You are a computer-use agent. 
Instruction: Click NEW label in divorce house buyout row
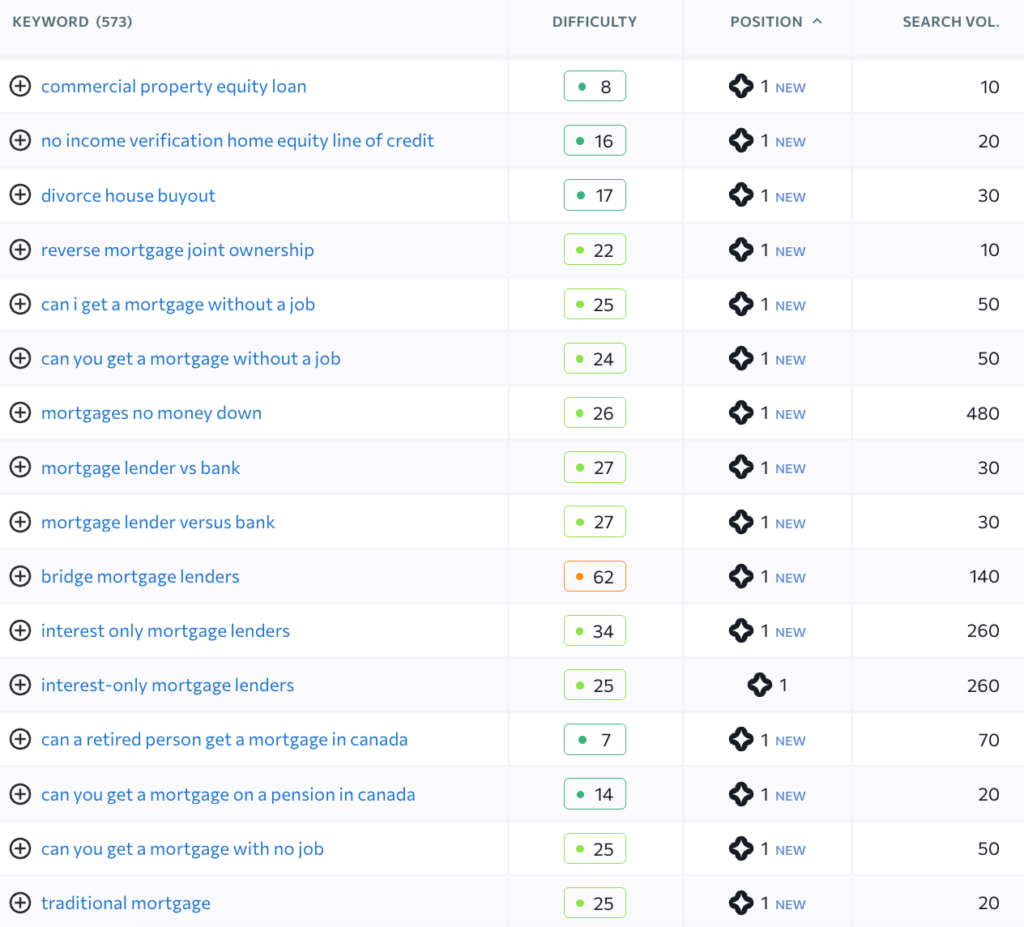790,197
